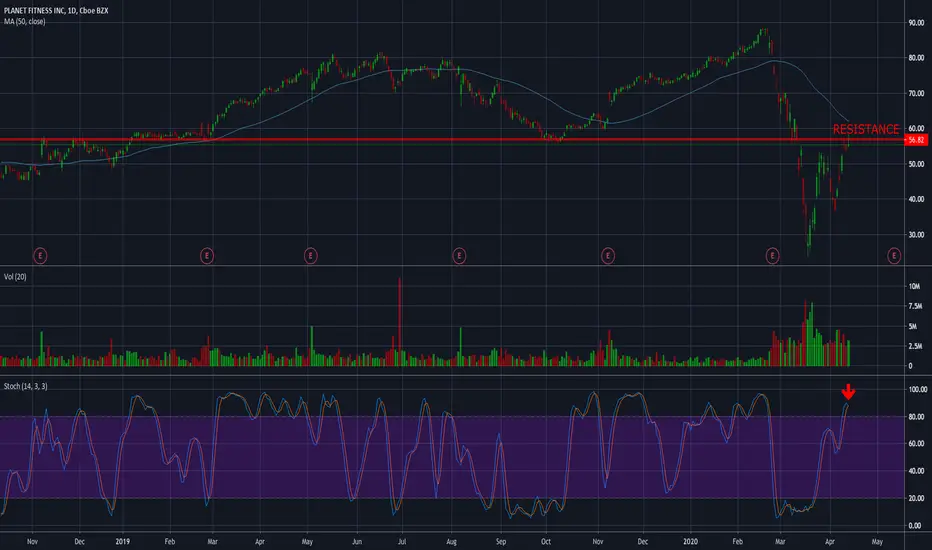Click the upcoming earnings marker after May 2020
932x550 pixels.
coord(894,256)
